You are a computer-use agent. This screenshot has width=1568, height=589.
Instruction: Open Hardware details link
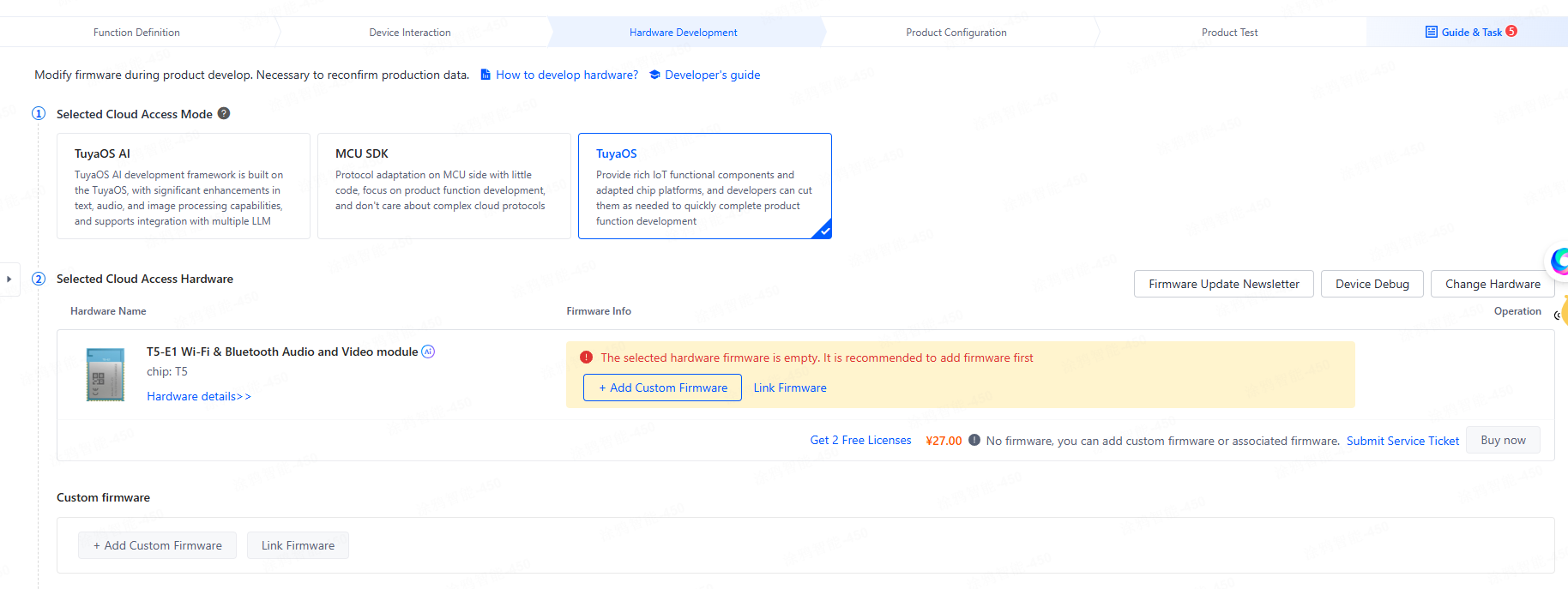[199, 396]
